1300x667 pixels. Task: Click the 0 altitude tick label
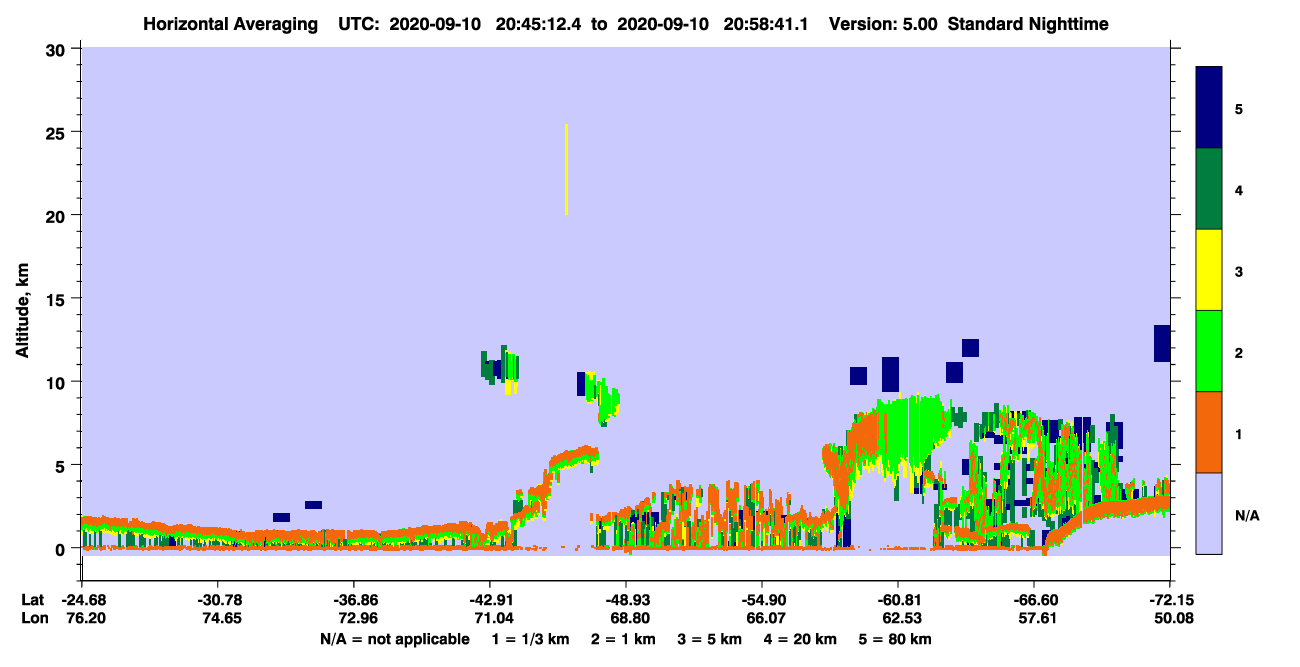pos(63,549)
